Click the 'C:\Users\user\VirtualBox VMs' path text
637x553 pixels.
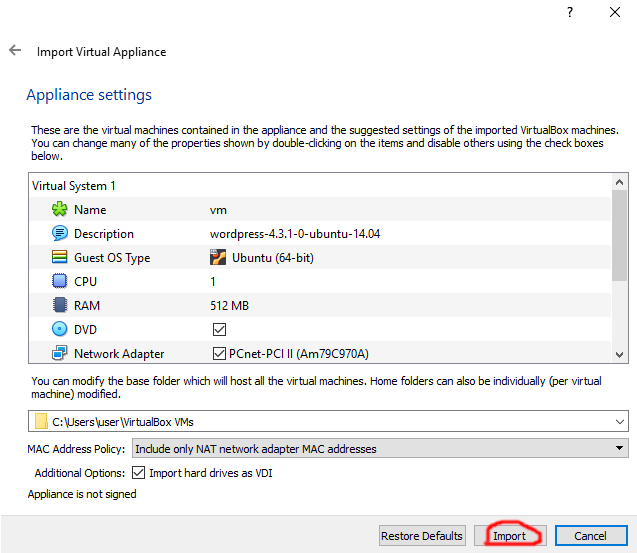click(x=123, y=422)
